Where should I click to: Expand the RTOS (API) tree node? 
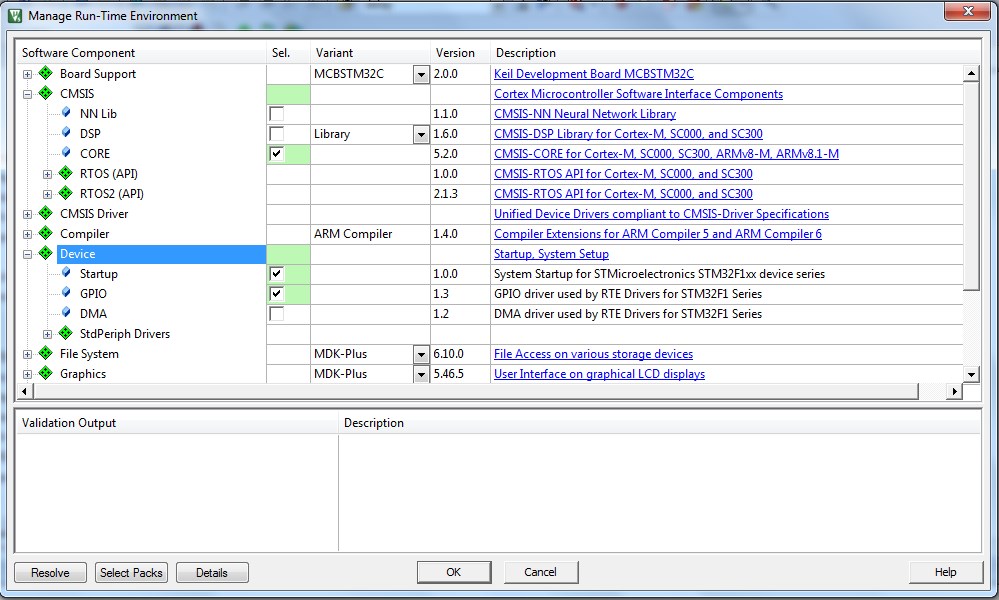click(47, 175)
